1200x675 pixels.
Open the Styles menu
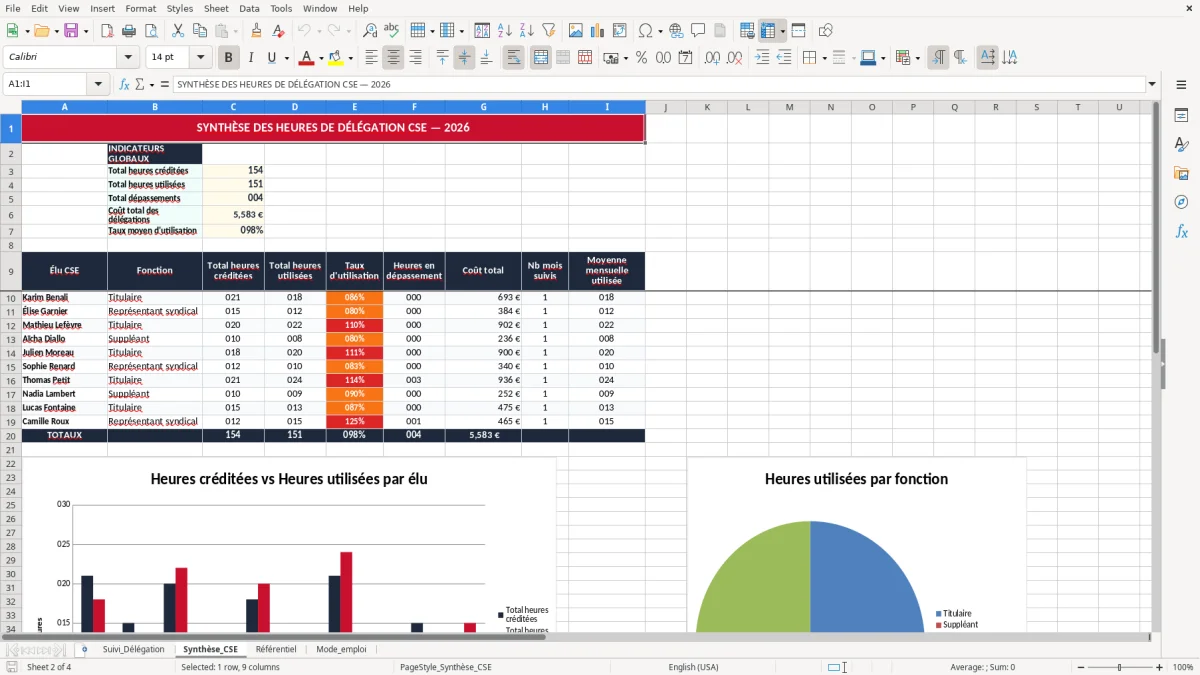[180, 8]
